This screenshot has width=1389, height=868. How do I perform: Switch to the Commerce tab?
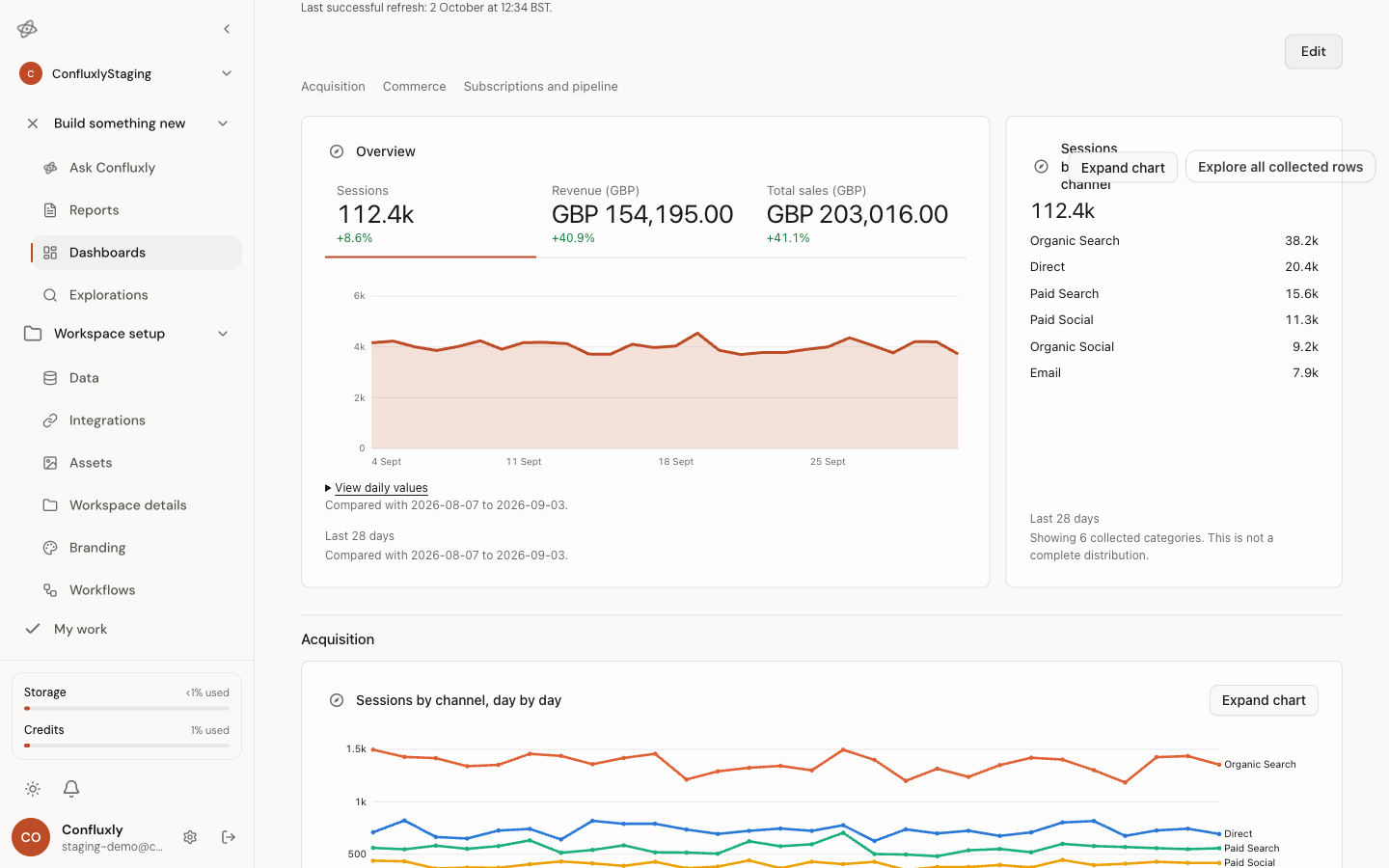(x=415, y=87)
